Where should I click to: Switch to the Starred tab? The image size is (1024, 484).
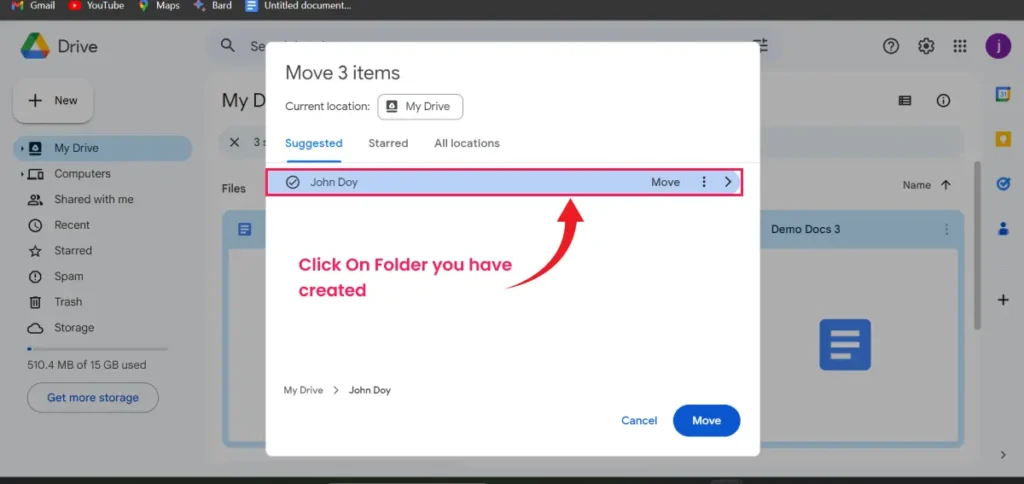(x=388, y=143)
